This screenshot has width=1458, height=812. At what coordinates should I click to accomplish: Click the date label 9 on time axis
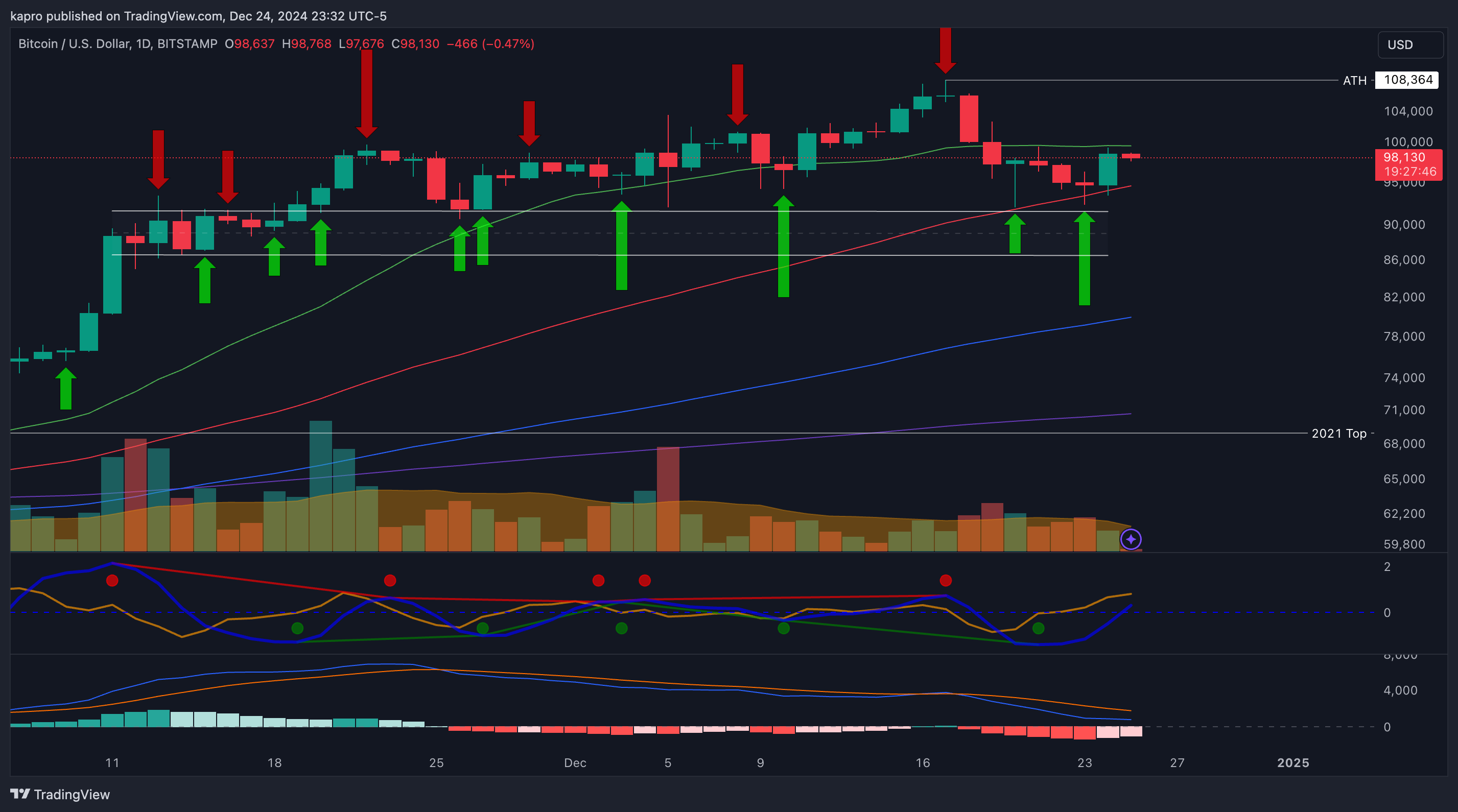click(x=760, y=763)
